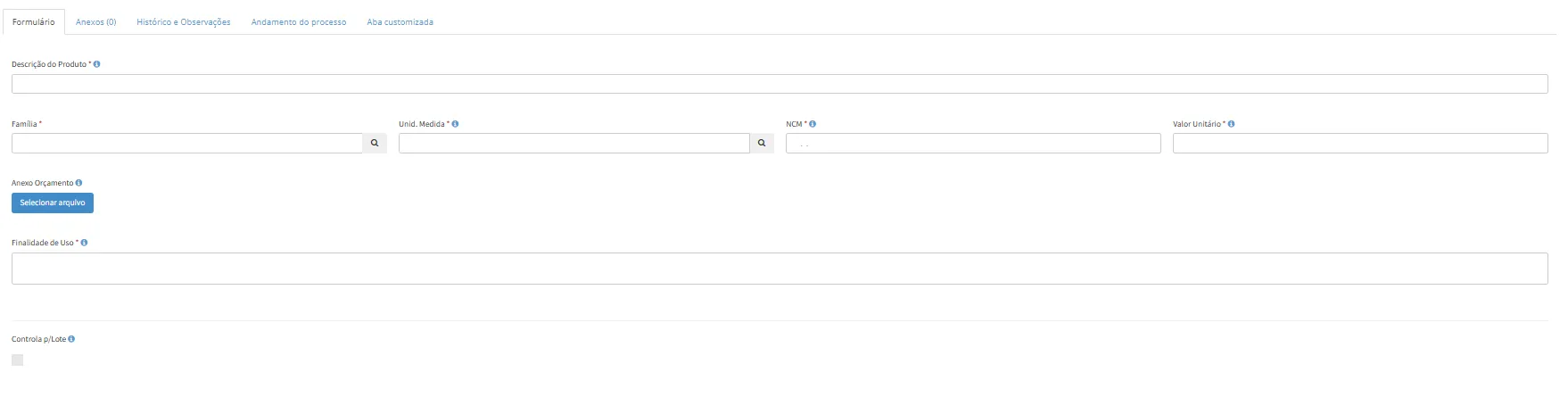This screenshot has height=414, width=1568.
Task: Click info icon next to Finalidade de Uso
Action: click(84, 243)
